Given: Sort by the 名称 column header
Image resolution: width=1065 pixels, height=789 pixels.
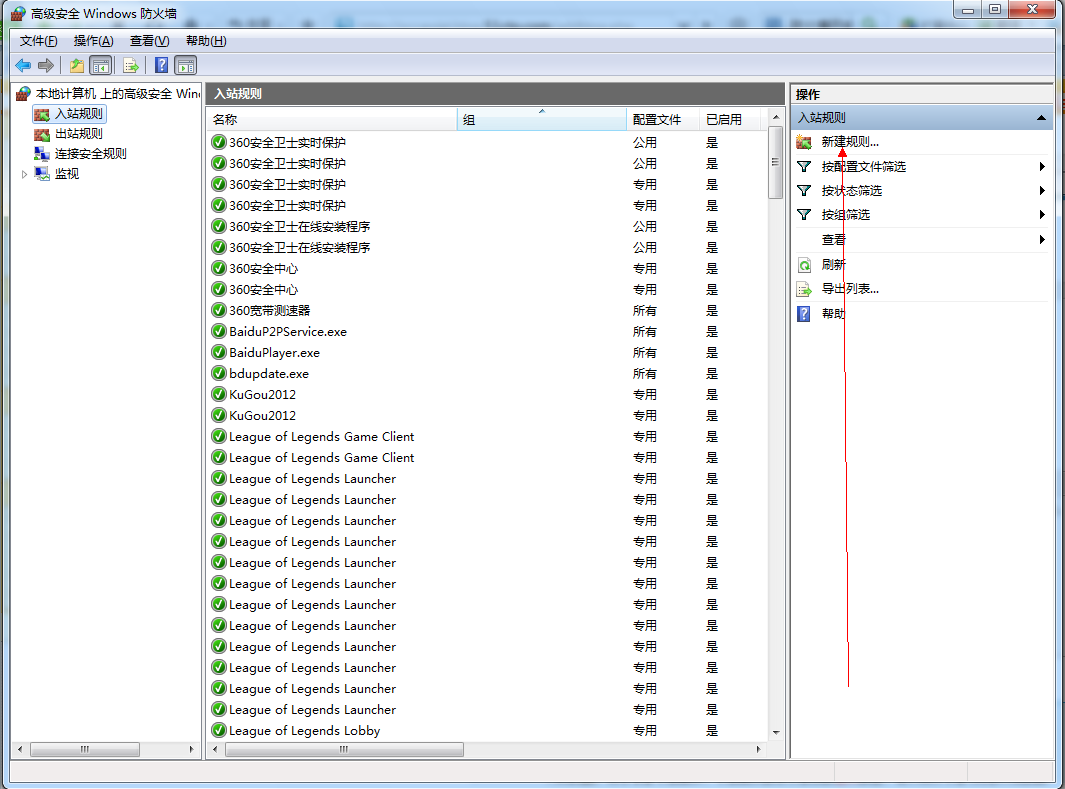Looking at the screenshot, I should click(332, 120).
